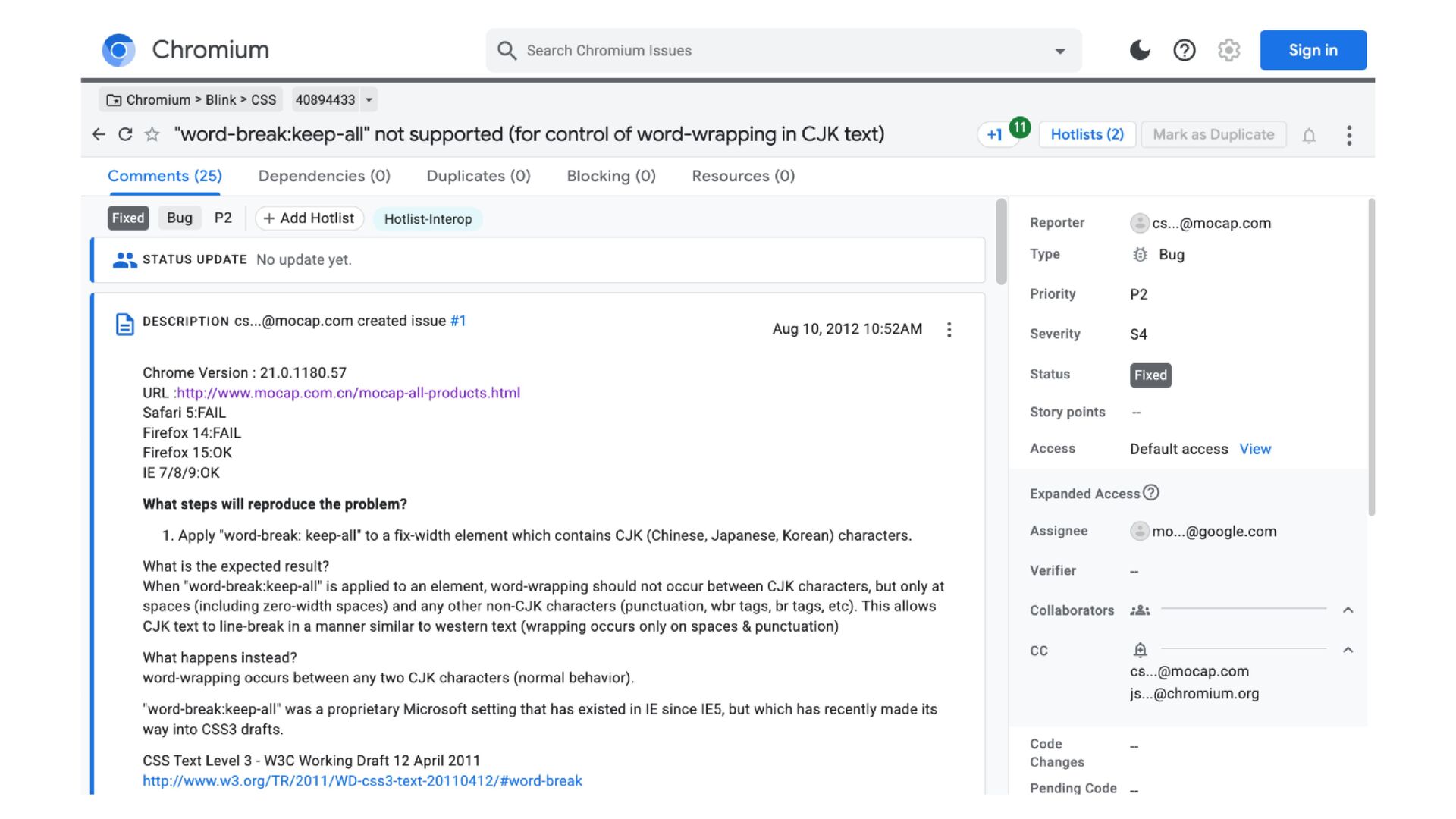
Task: Click the CC bell icon
Action: coord(1140,650)
